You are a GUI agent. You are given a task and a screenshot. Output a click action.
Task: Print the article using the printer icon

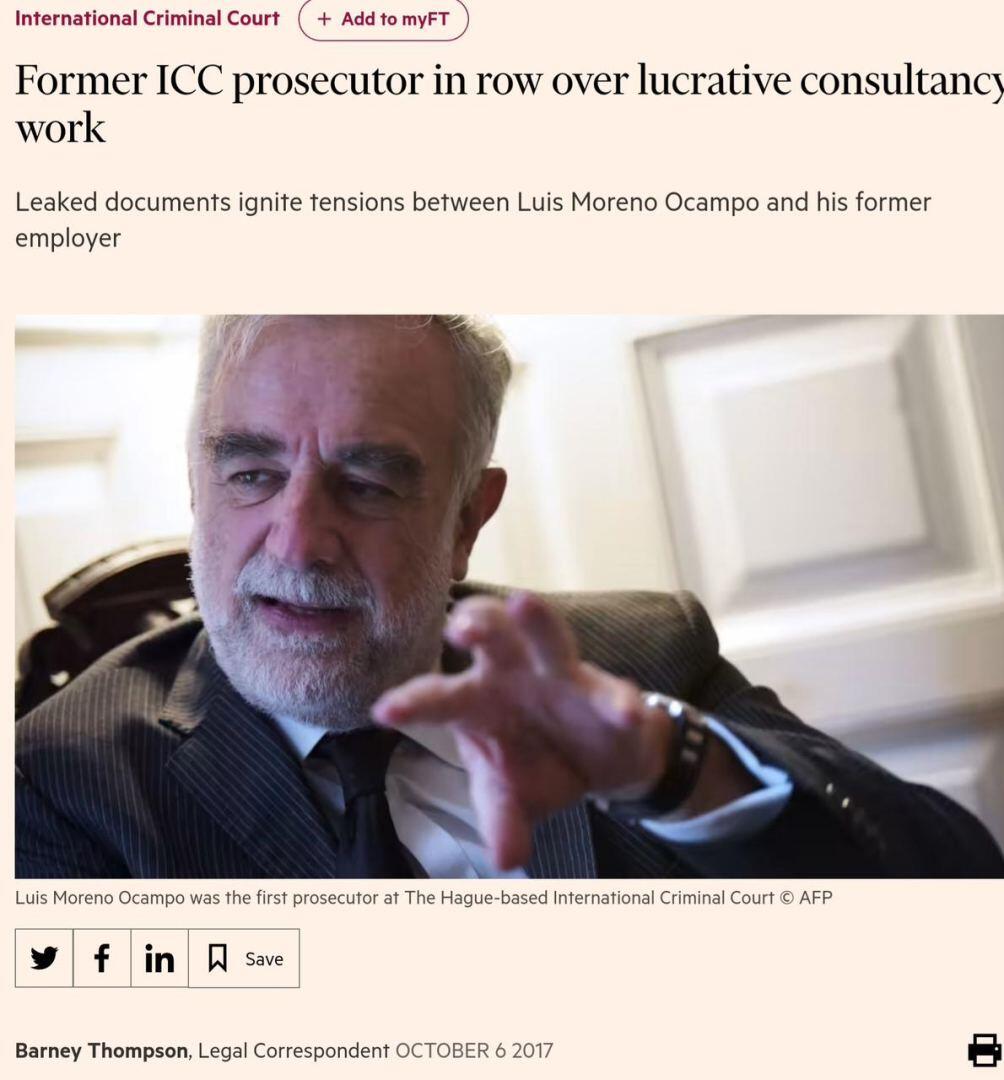(984, 1050)
